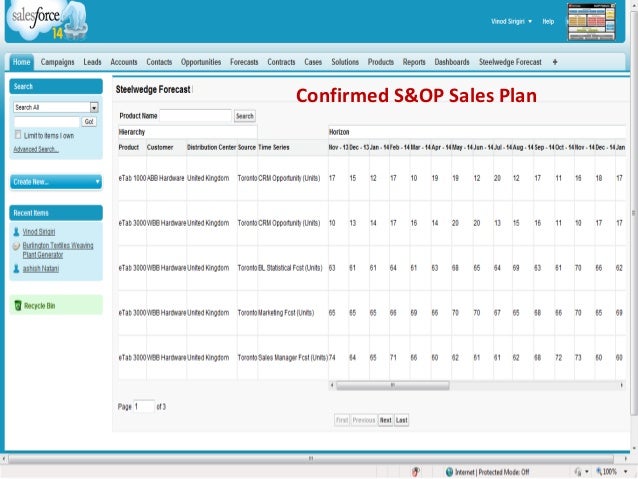Click the Protected Mode: Off status text
The height and width of the screenshot is (479, 638).
pos(504,472)
